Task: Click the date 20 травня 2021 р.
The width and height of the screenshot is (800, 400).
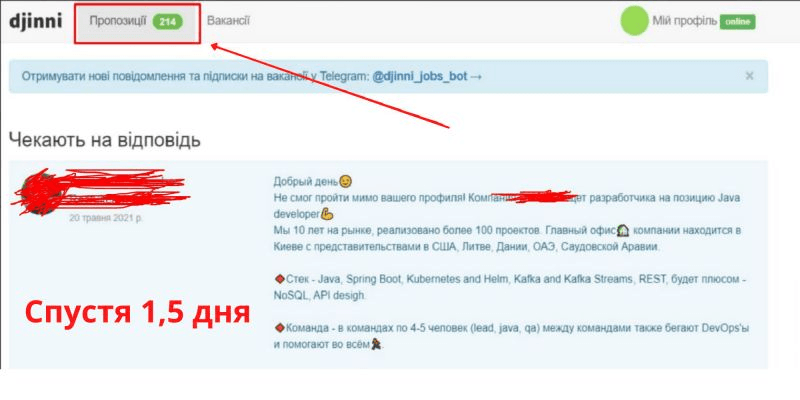Action: click(106, 218)
